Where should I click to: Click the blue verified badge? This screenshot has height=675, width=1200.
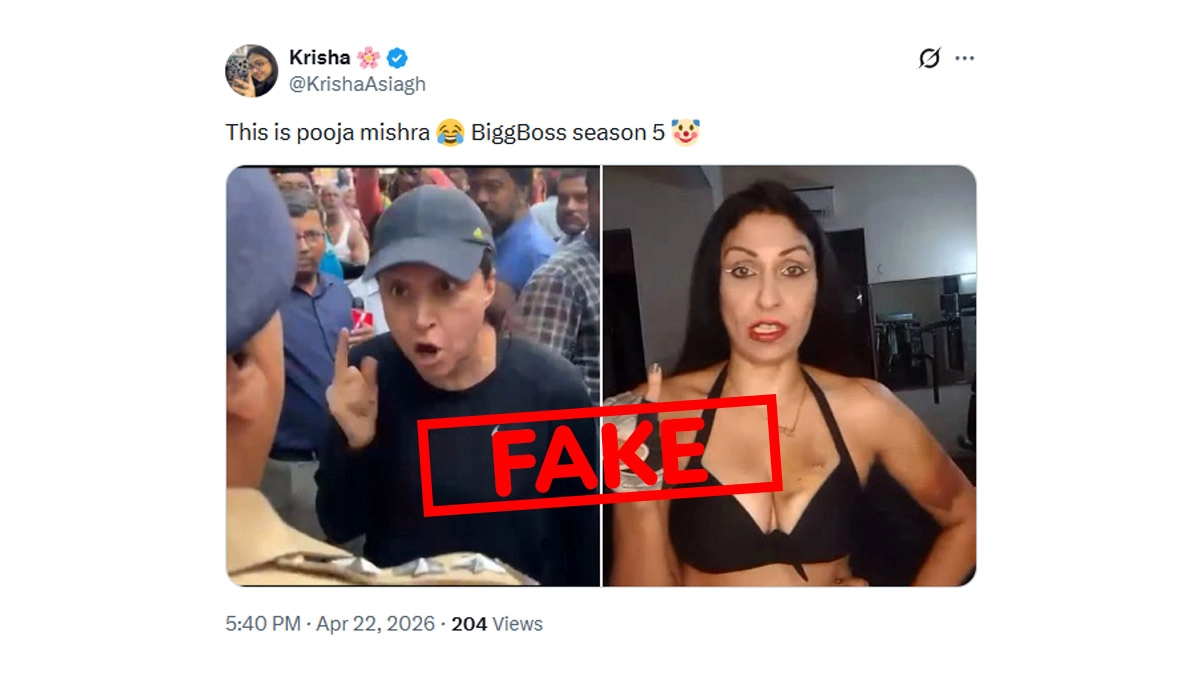[397, 57]
